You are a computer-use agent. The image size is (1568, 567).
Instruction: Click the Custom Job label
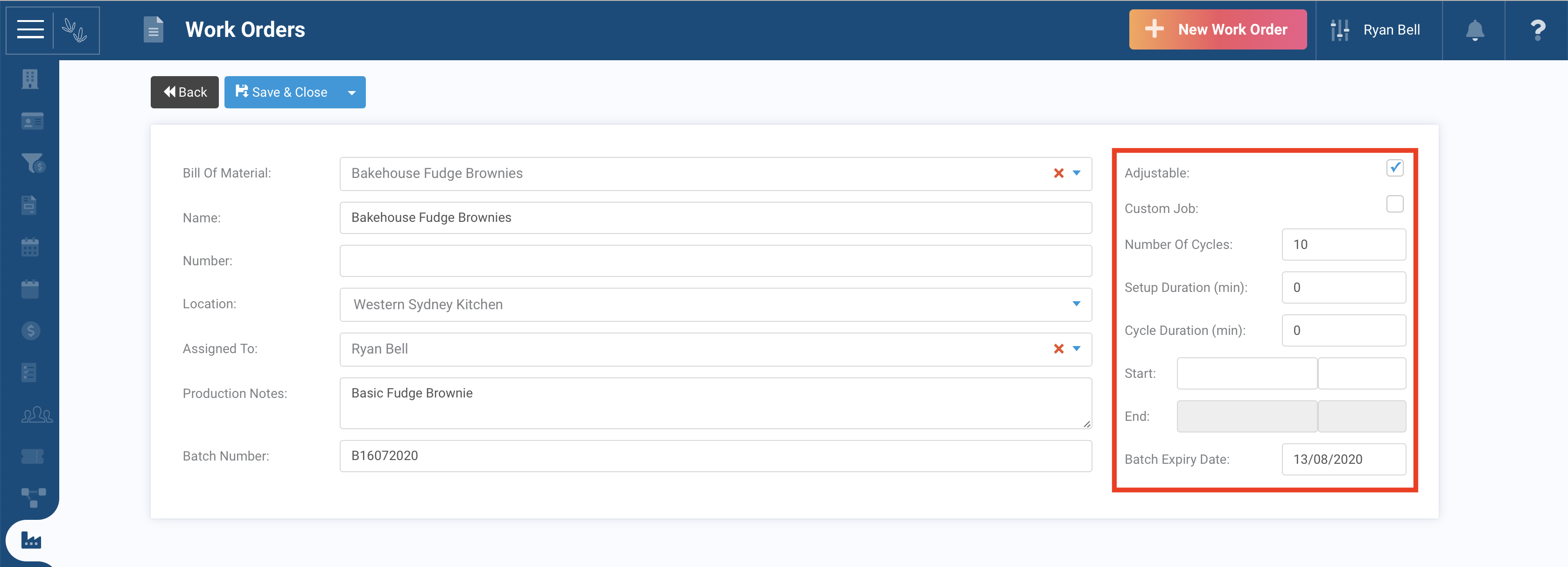click(x=1161, y=209)
